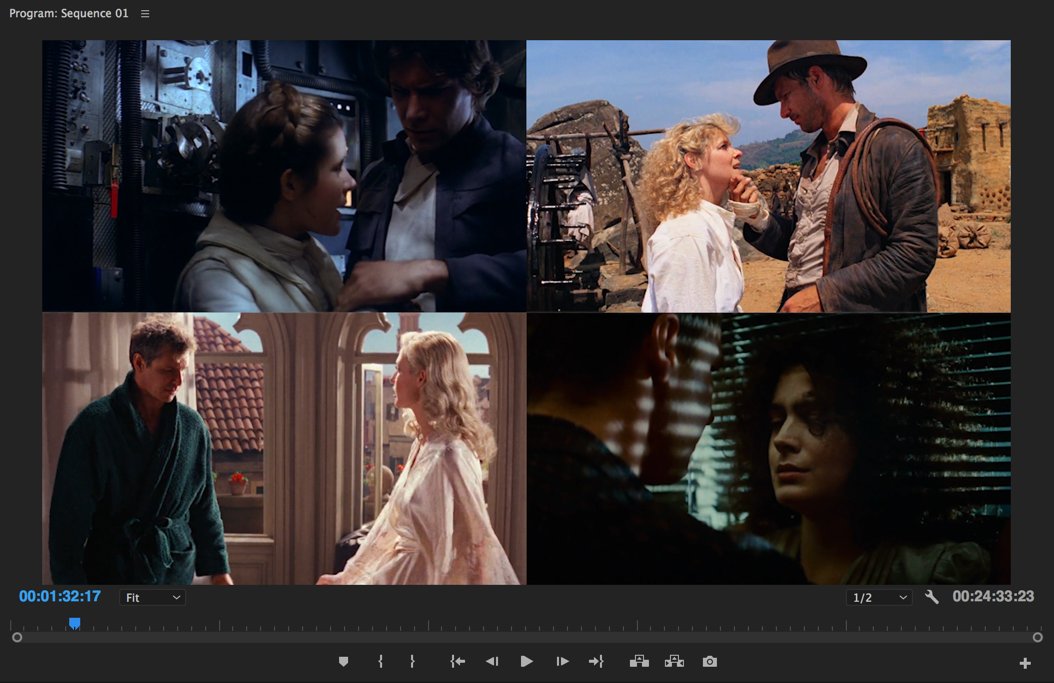Click the Lift button
Screen dimensions: 1054x683
[x=639, y=662]
